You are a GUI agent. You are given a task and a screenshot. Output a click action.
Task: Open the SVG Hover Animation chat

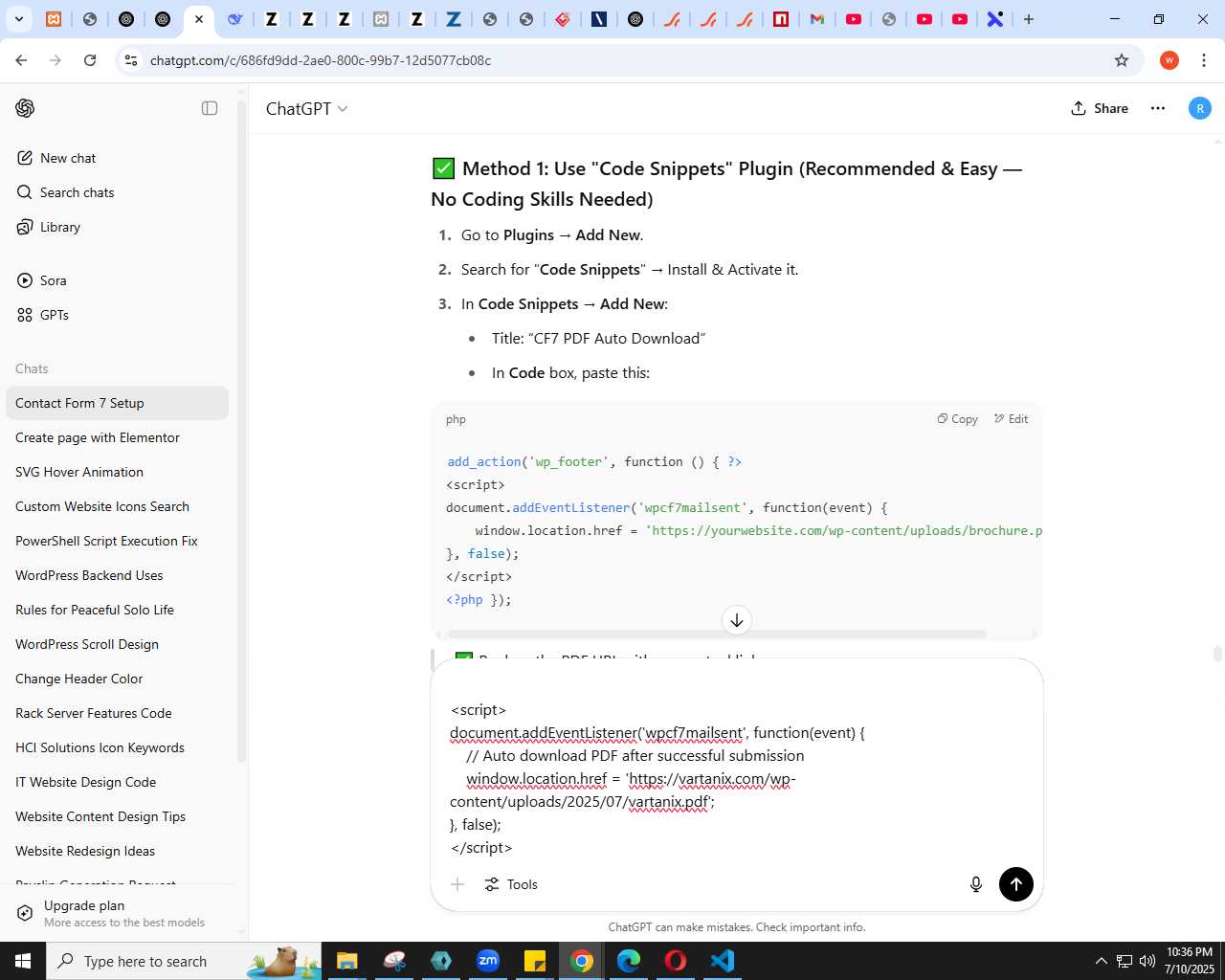117,472
